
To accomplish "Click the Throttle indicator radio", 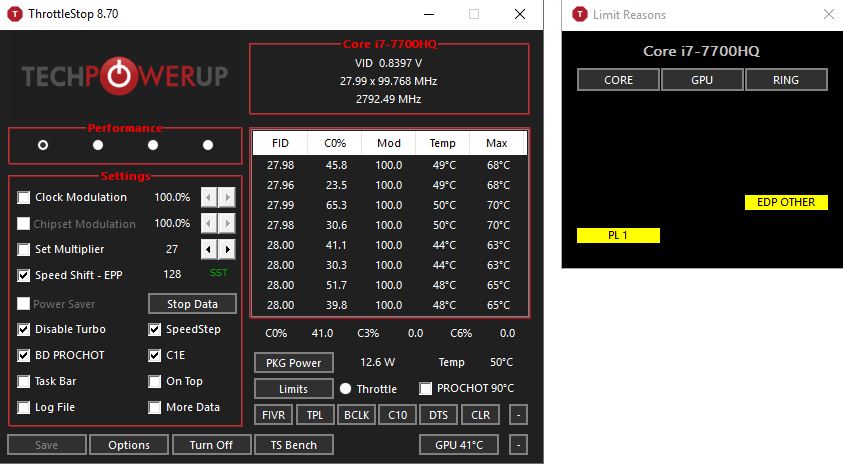I will pos(345,388).
